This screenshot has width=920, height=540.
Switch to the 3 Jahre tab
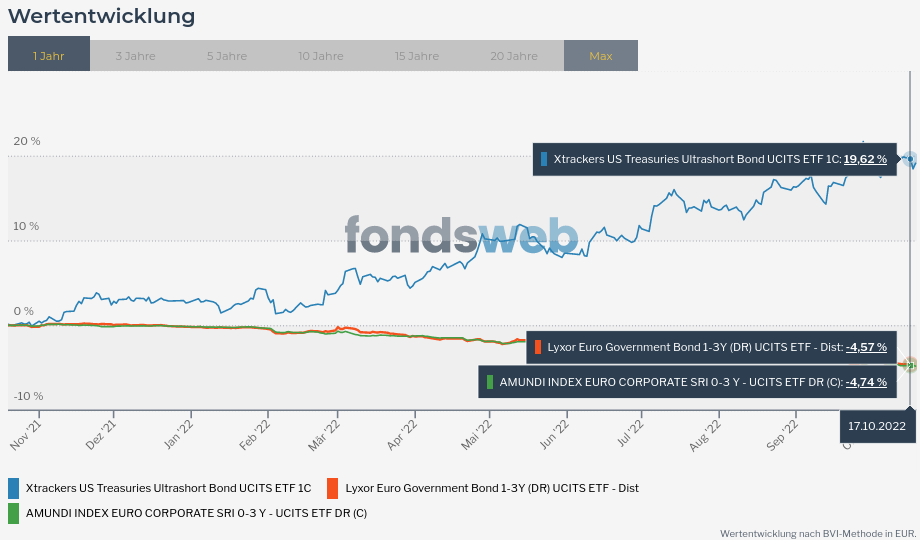(135, 56)
